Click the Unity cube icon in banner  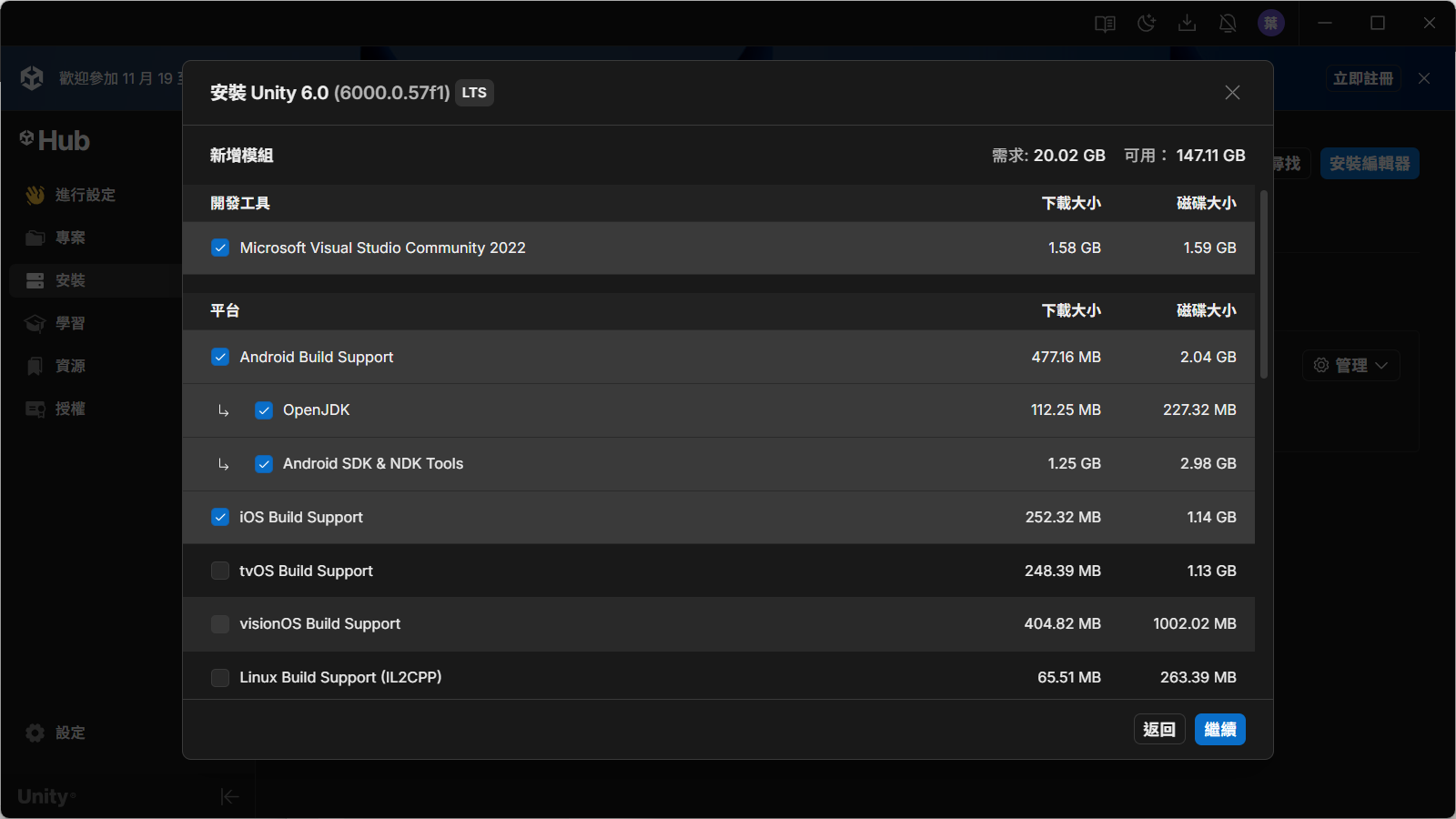point(32,78)
